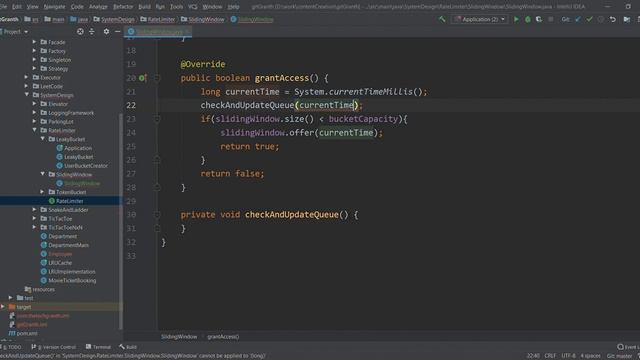Viewport: 640px width, 360px height.
Task: Click the CRLF line separator in status bar
Action: pos(550,356)
